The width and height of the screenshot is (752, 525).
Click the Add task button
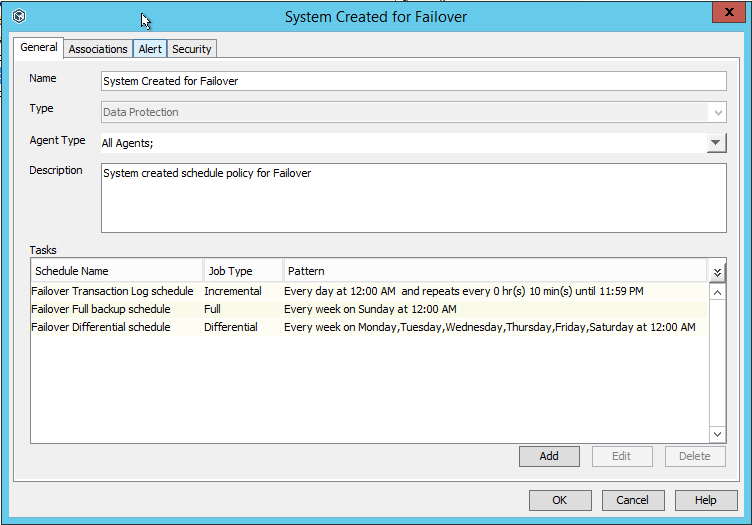coord(549,456)
